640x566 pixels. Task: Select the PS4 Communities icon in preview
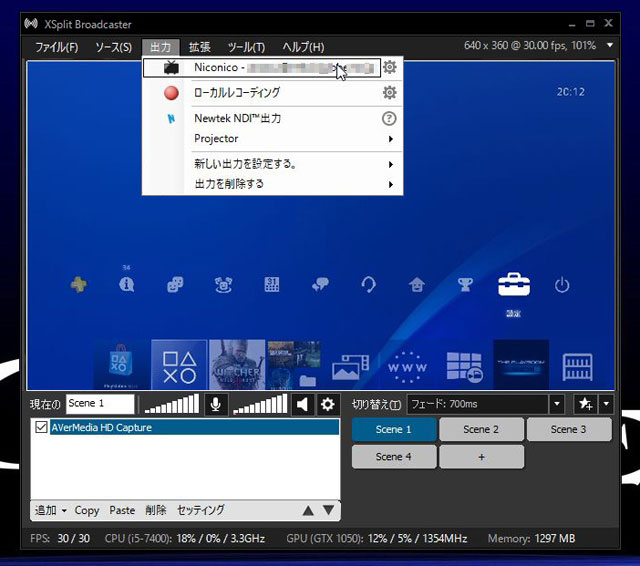point(223,284)
